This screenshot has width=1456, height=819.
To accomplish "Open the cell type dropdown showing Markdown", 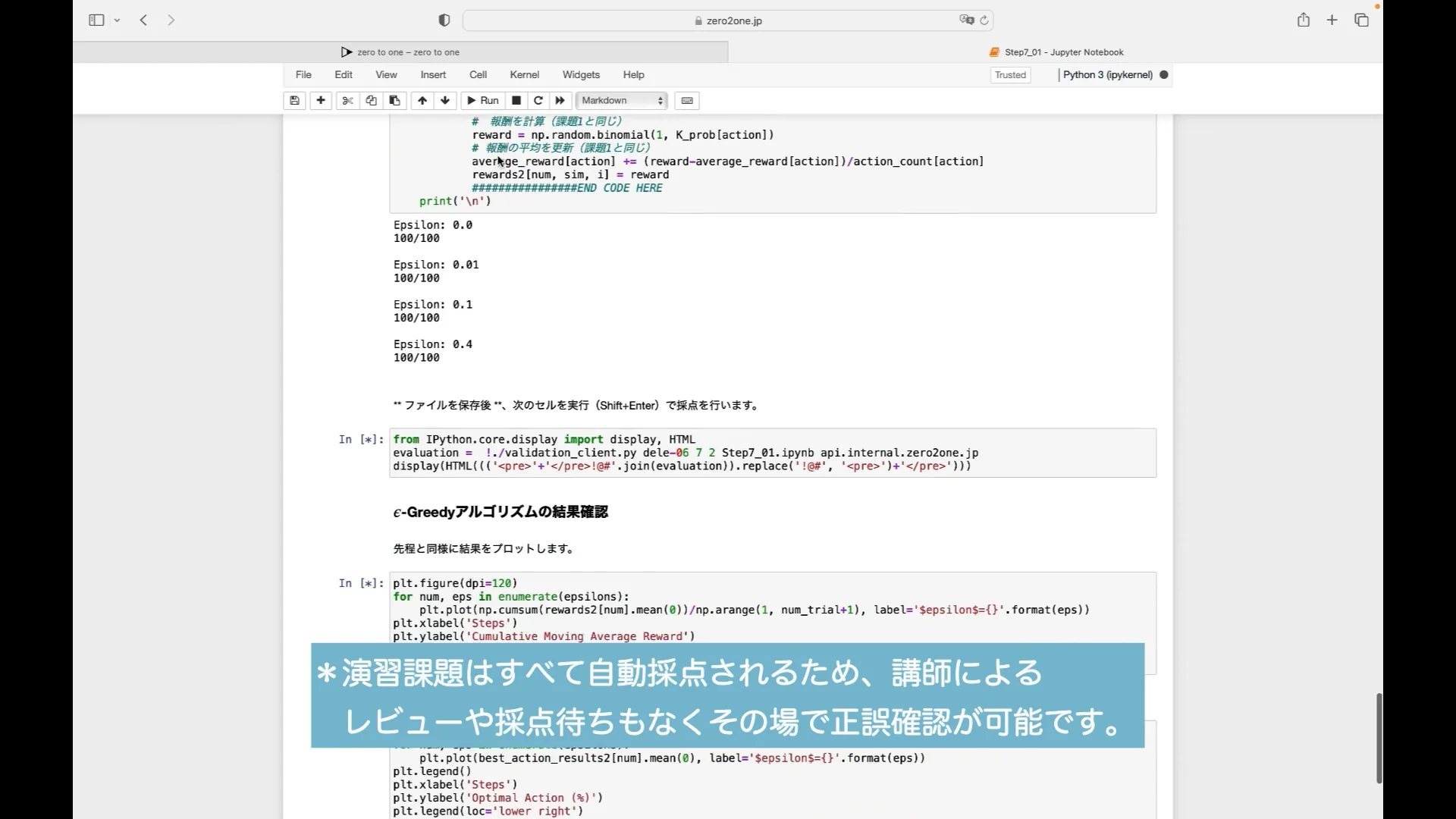I will tap(620, 100).
